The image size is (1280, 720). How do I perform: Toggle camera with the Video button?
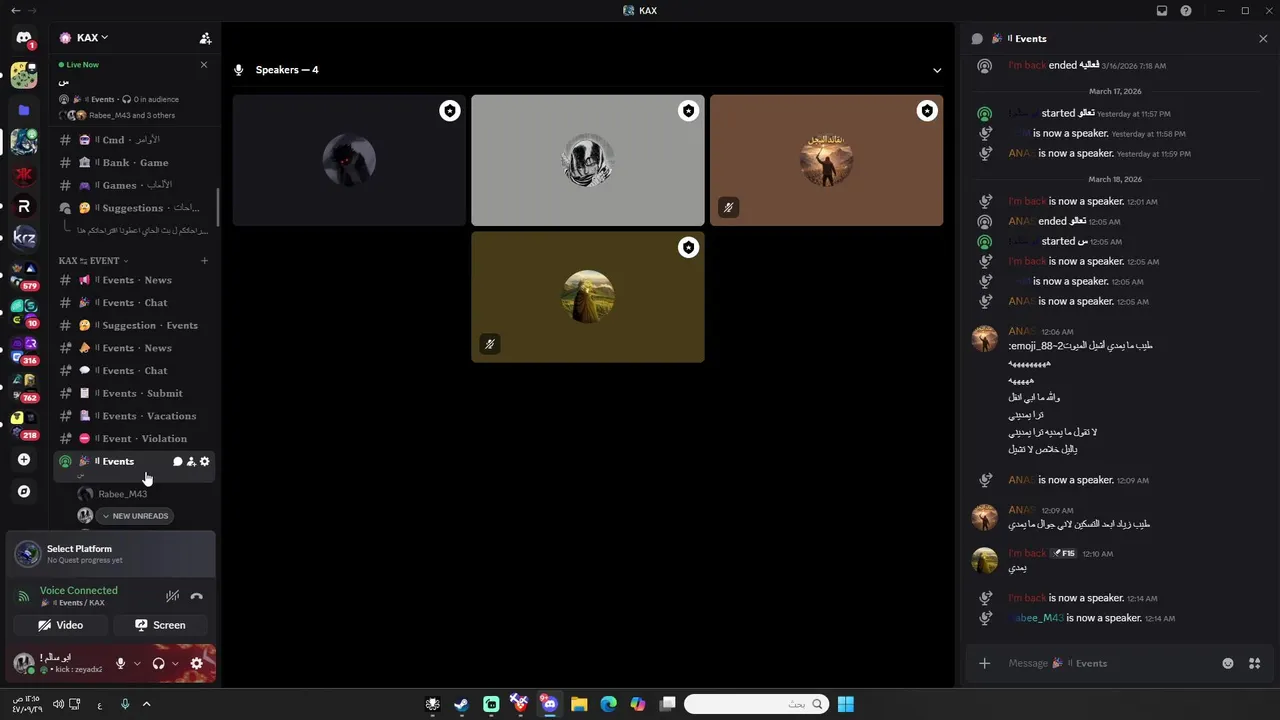click(61, 625)
